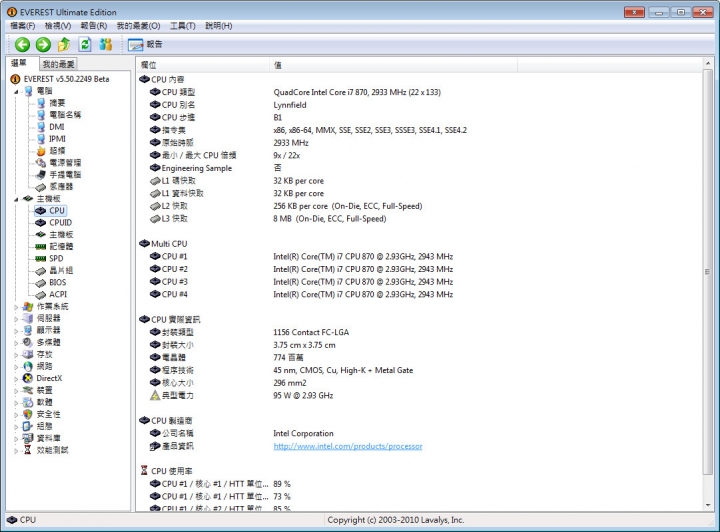This screenshot has width=720, height=532.
Task: Expand the 作業系統 tree branch
Action: pyautogui.click(x=16, y=307)
